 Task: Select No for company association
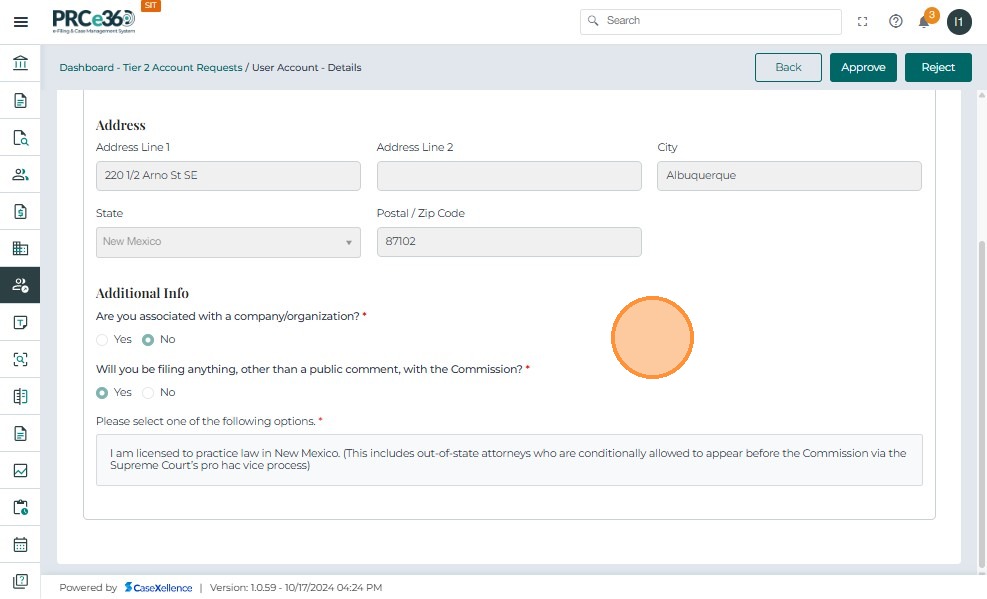(x=148, y=340)
